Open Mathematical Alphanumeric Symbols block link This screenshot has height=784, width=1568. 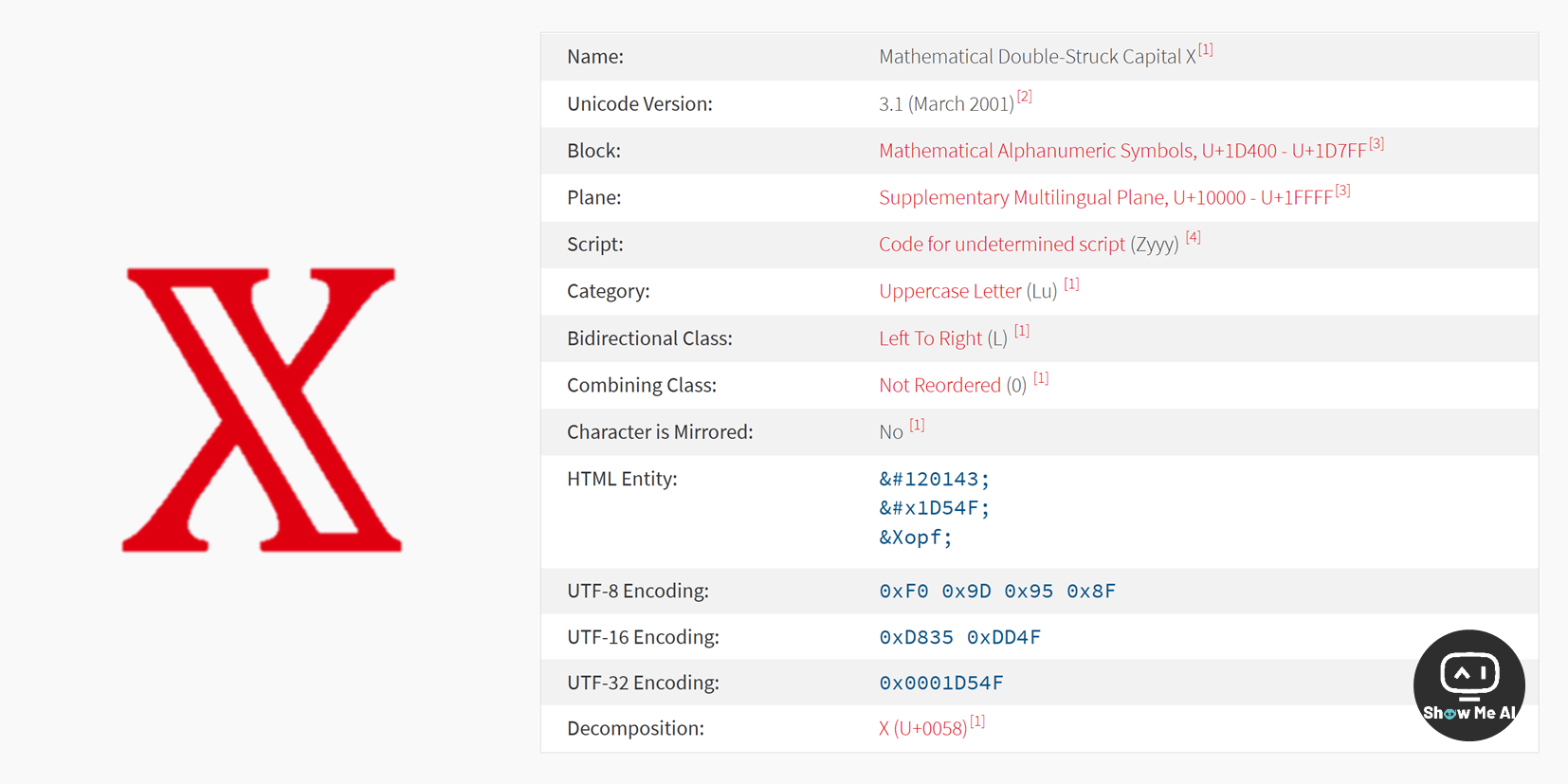click(x=1122, y=151)
